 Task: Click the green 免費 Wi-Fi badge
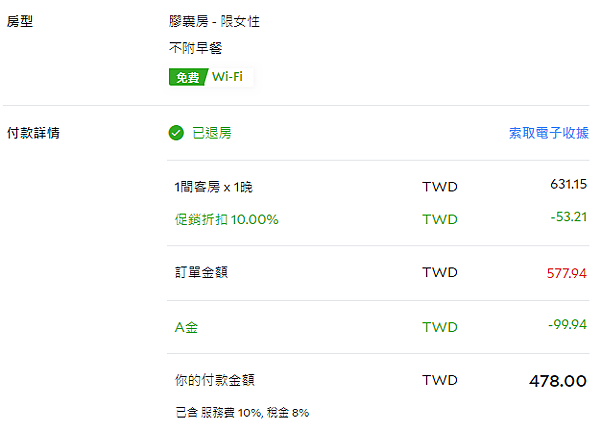[210, 77]
